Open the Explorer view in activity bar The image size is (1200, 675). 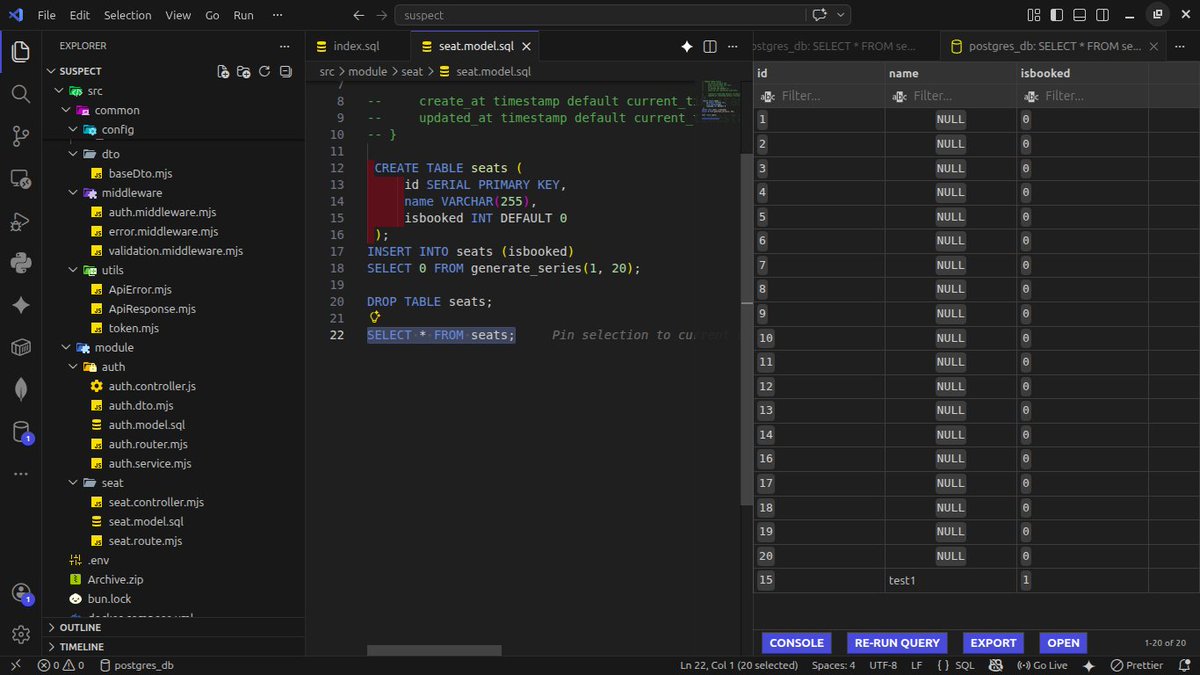21,52
